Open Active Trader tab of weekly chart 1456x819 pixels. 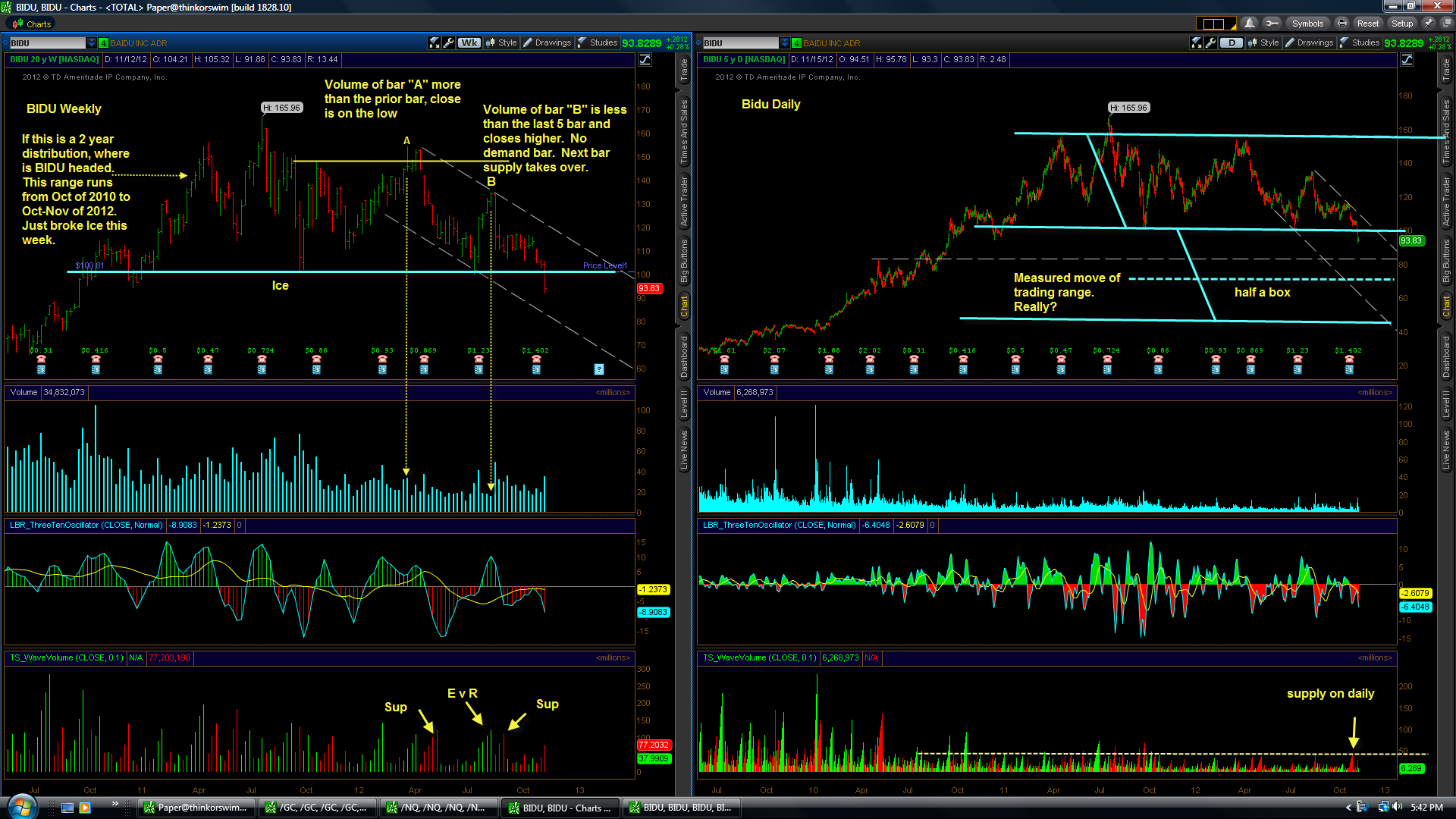(x=684, y=201)
